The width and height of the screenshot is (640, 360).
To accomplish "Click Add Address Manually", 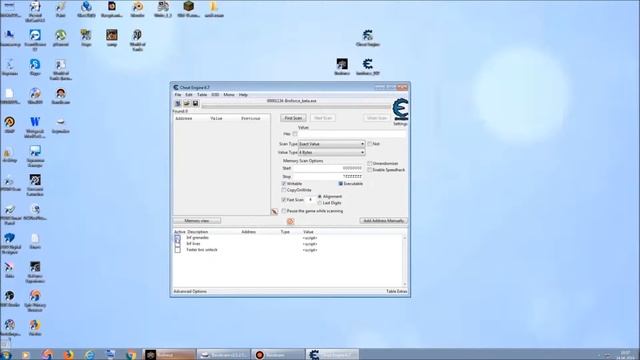I will (384, 221).
